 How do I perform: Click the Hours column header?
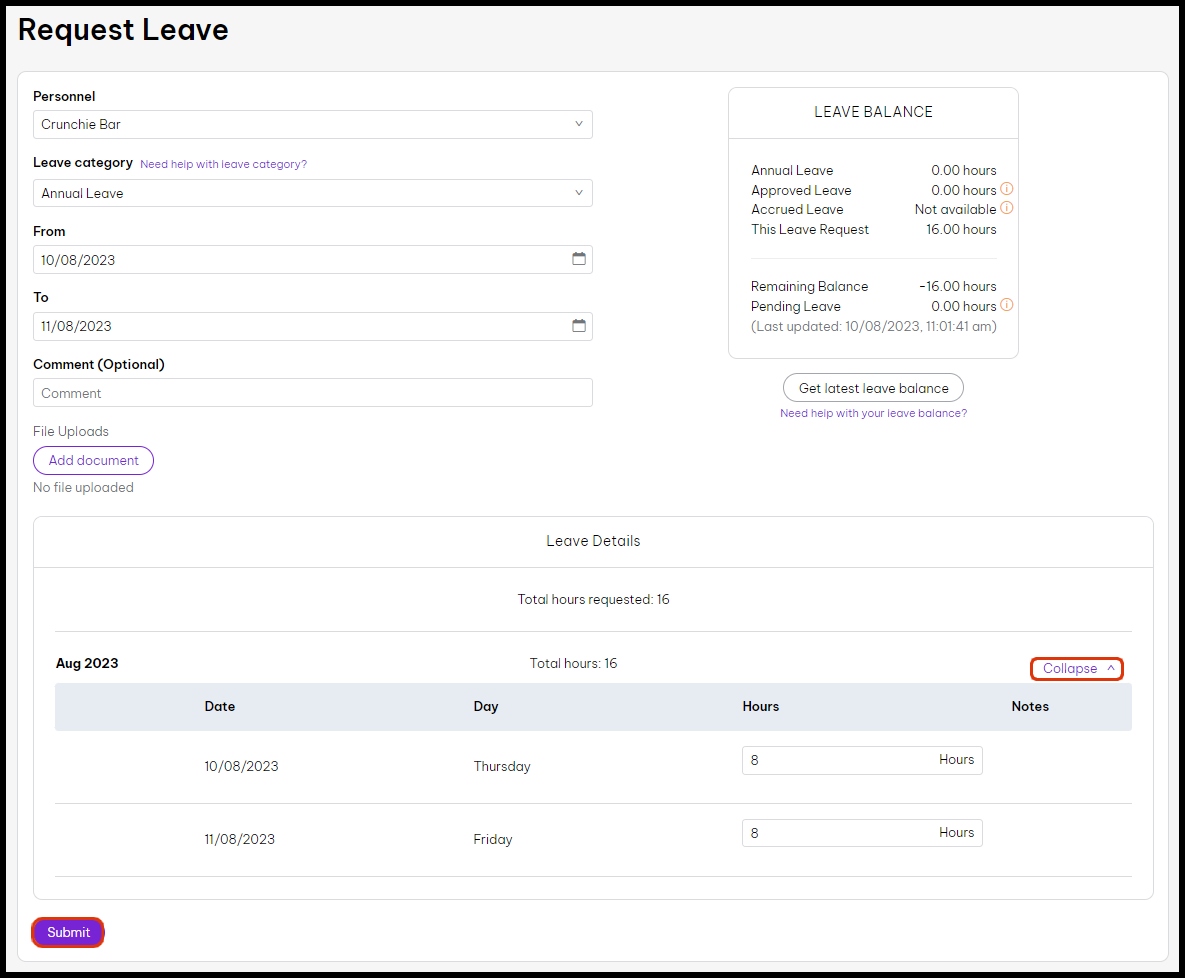tap(760, 706)
